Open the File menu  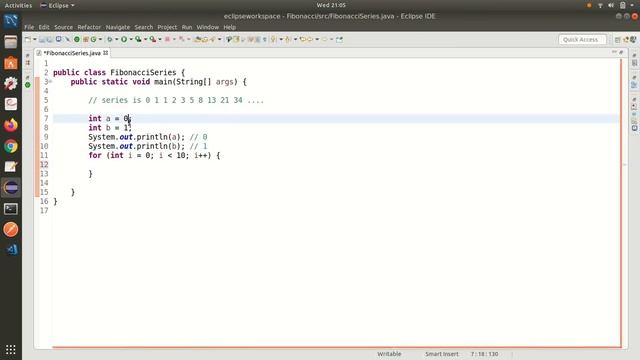[29, 27]
